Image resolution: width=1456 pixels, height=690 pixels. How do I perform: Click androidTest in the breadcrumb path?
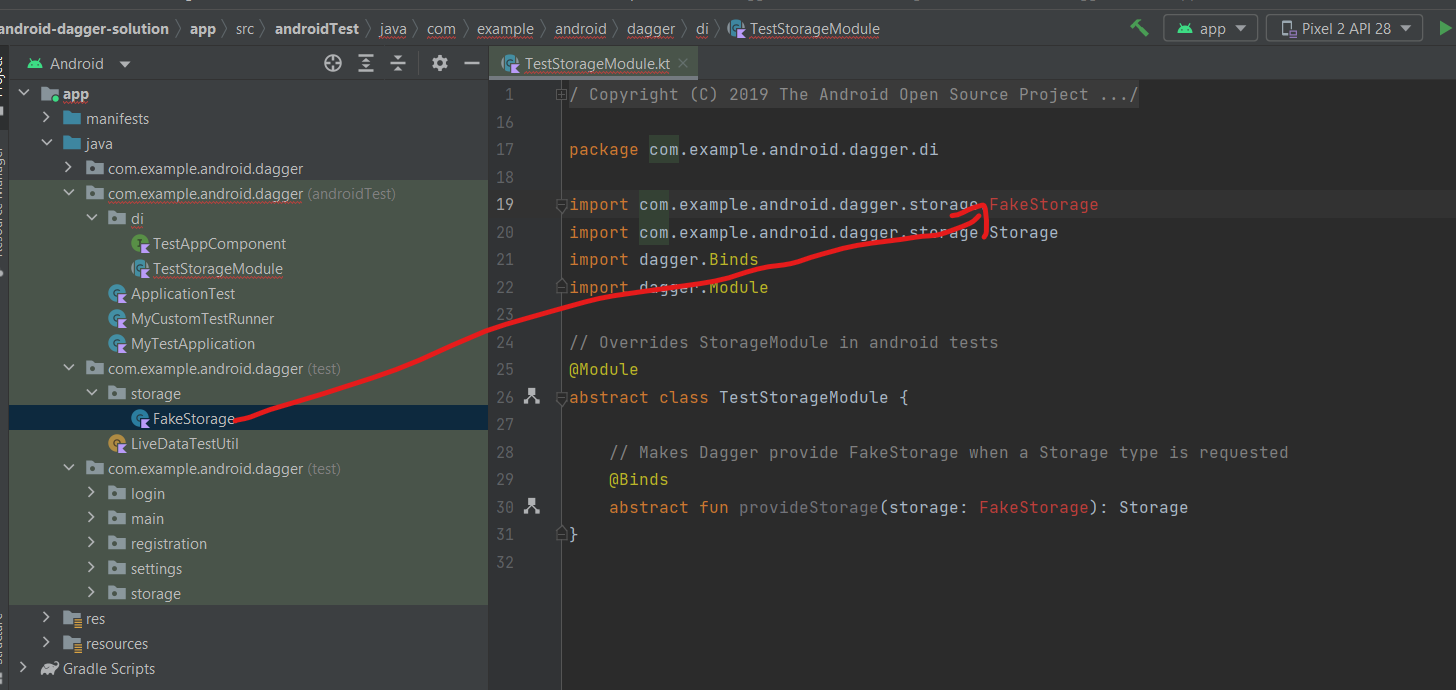(316, 29)
